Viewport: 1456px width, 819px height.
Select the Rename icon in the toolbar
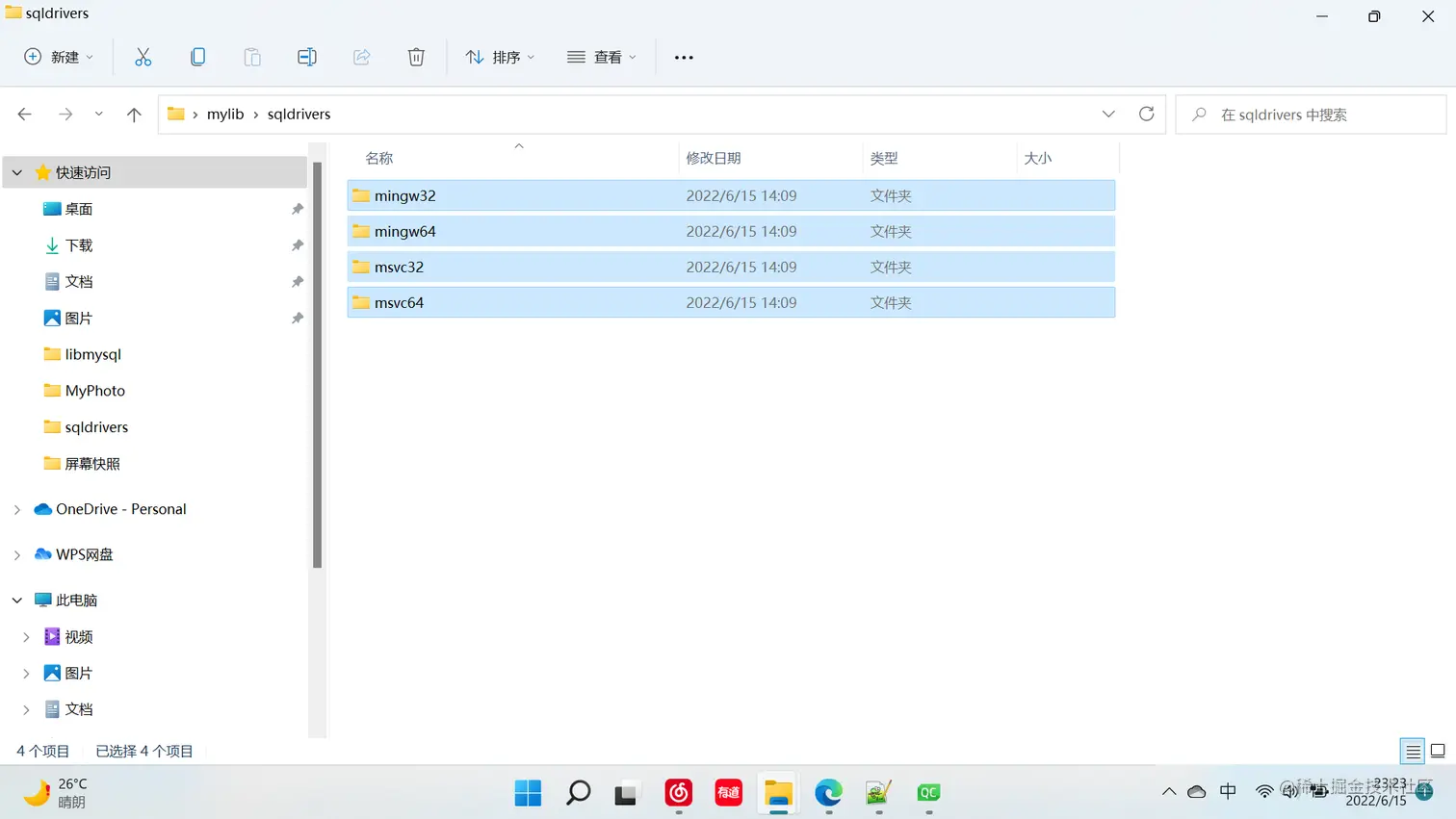tap(307, 57)
